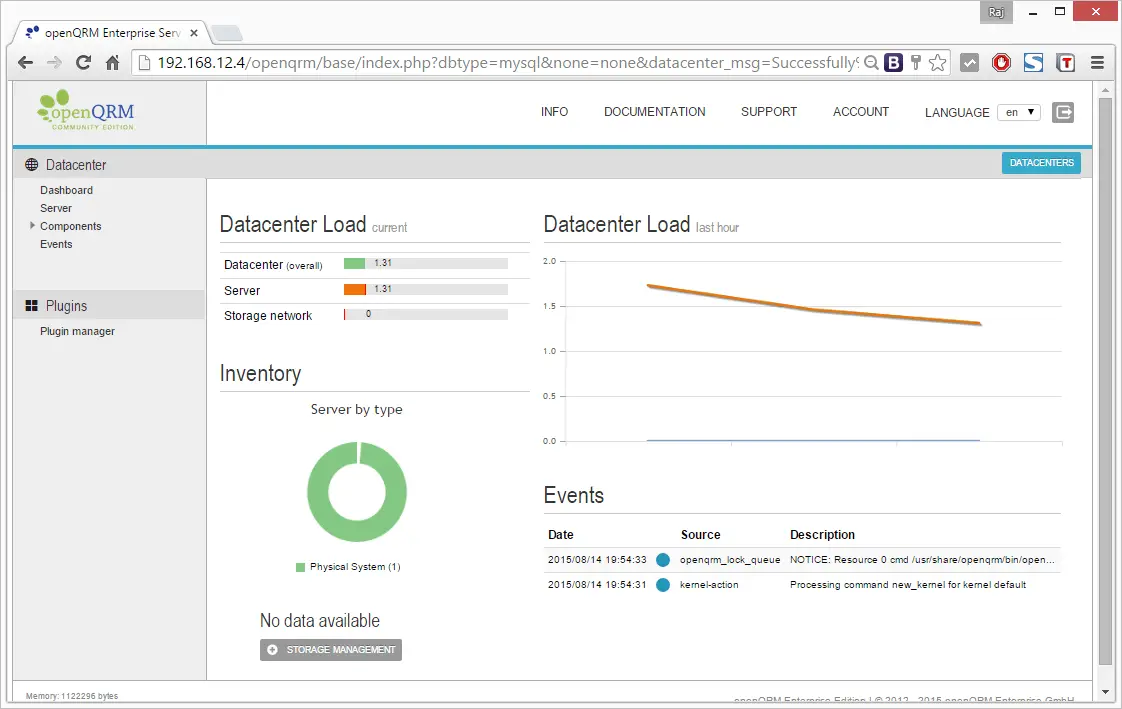1122x709 pixels.
Task: Click the 'Memory: 1122296 bytes' footer text
Action: pos(72,695)
